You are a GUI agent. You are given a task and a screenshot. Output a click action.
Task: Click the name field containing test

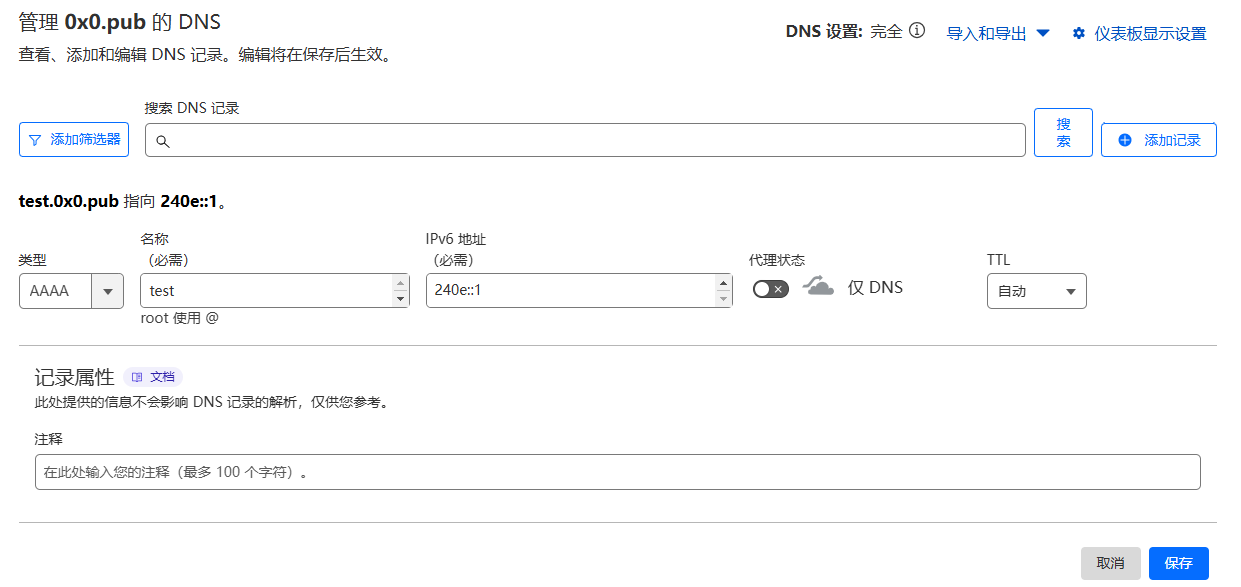(x=275, y=290)
